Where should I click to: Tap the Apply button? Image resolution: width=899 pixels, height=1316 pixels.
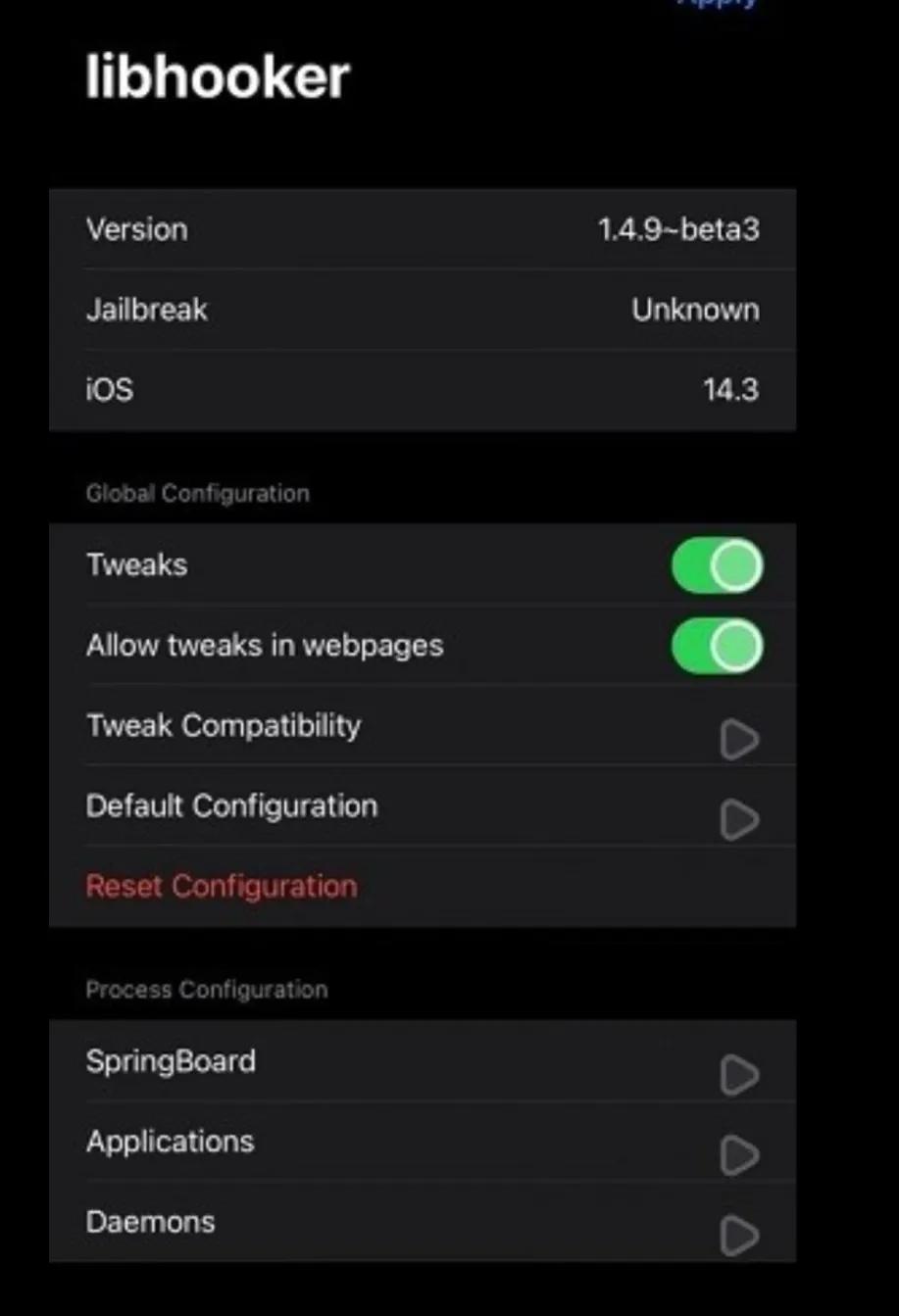coord(717,6)
